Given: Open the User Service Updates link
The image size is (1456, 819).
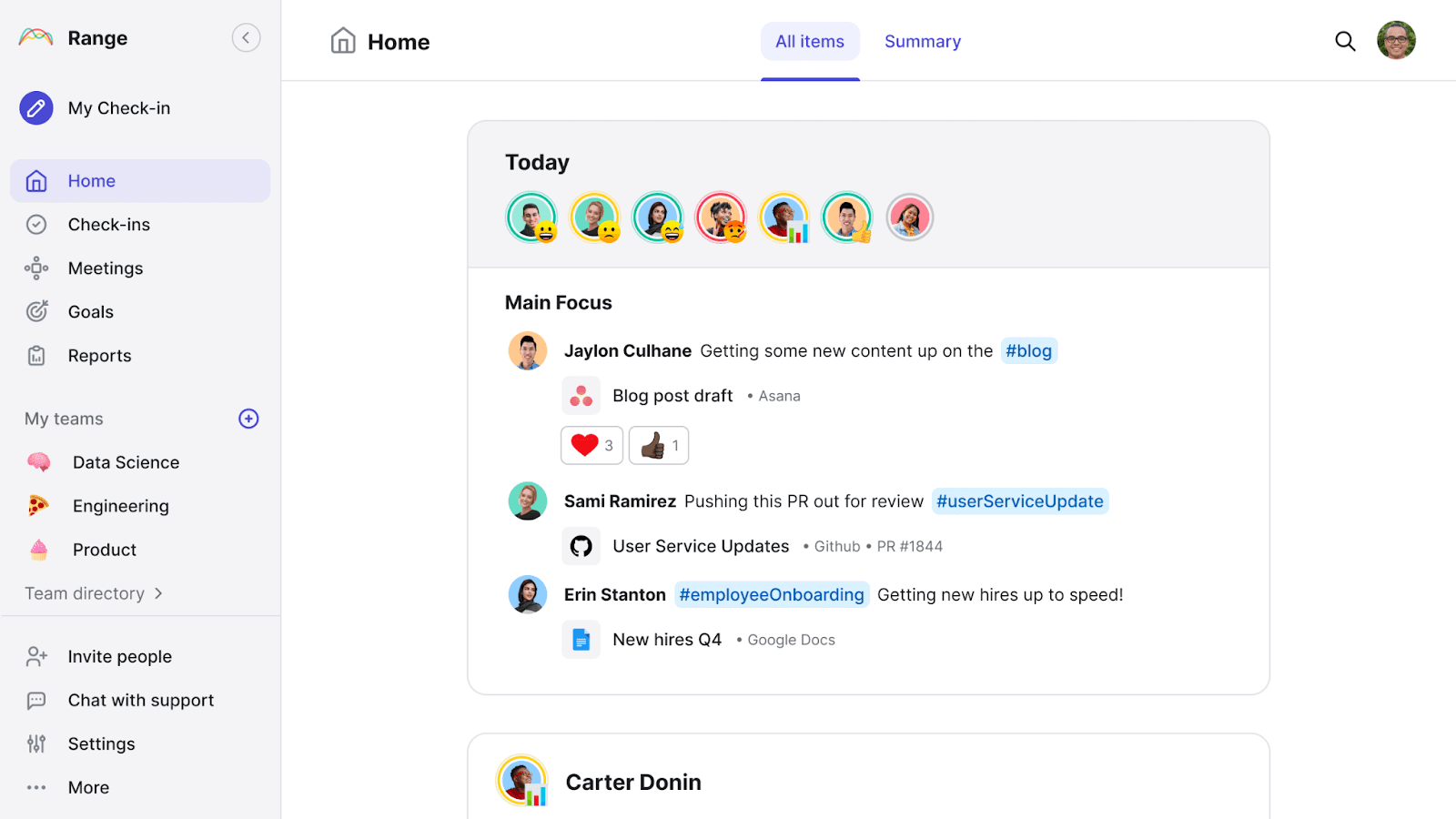Looking at the screenshot, I should 701,546.
